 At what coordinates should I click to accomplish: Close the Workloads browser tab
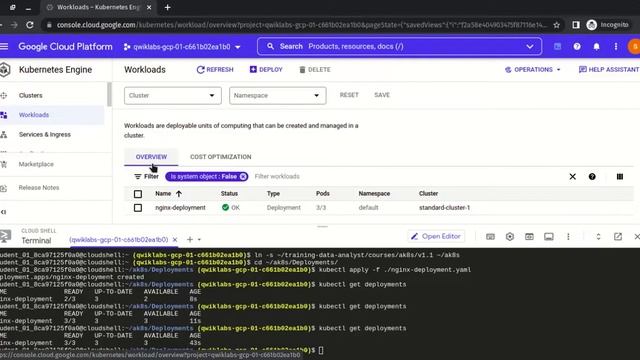(149, 7)
